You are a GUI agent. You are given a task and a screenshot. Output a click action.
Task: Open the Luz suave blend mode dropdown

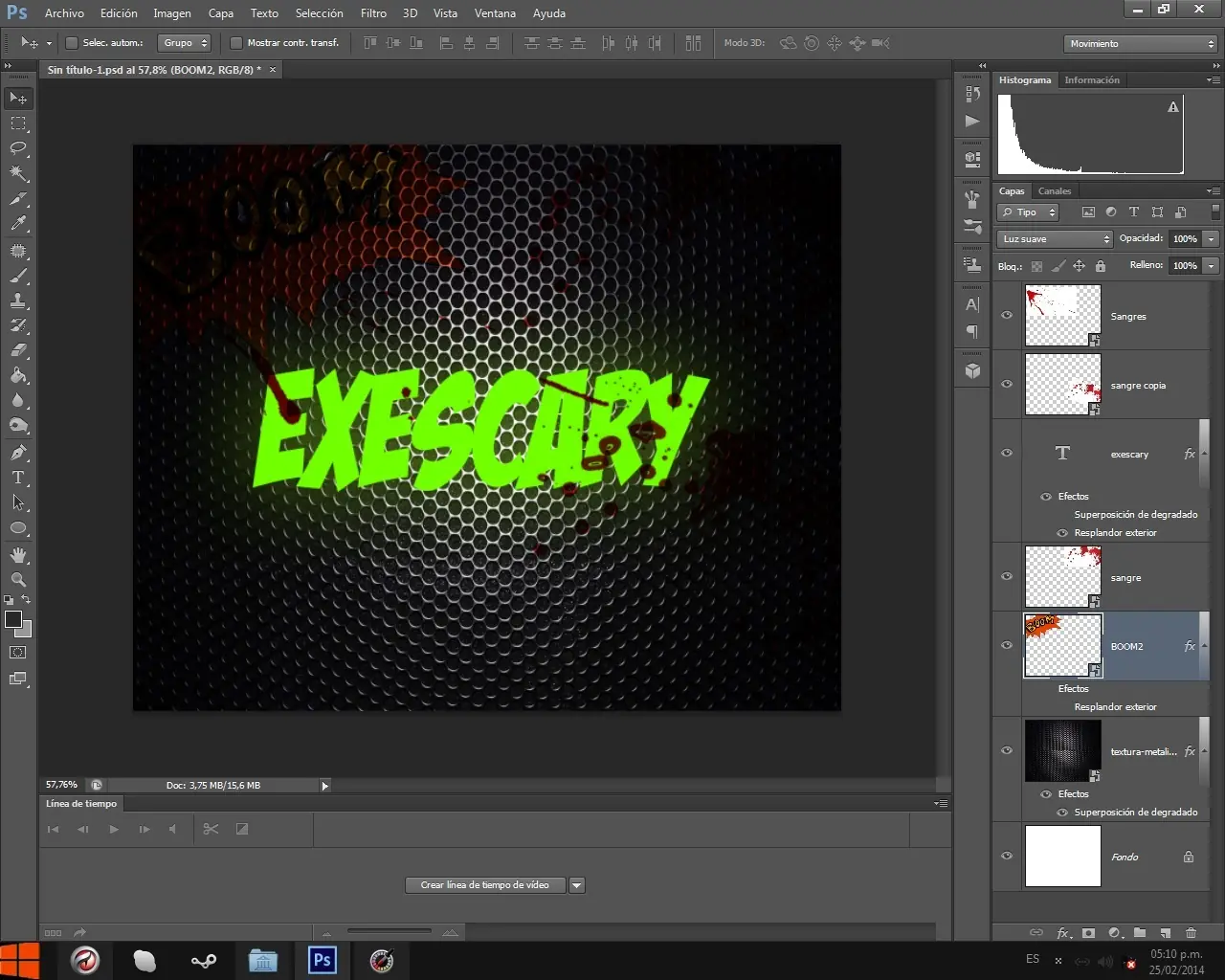click(1055, 239)
